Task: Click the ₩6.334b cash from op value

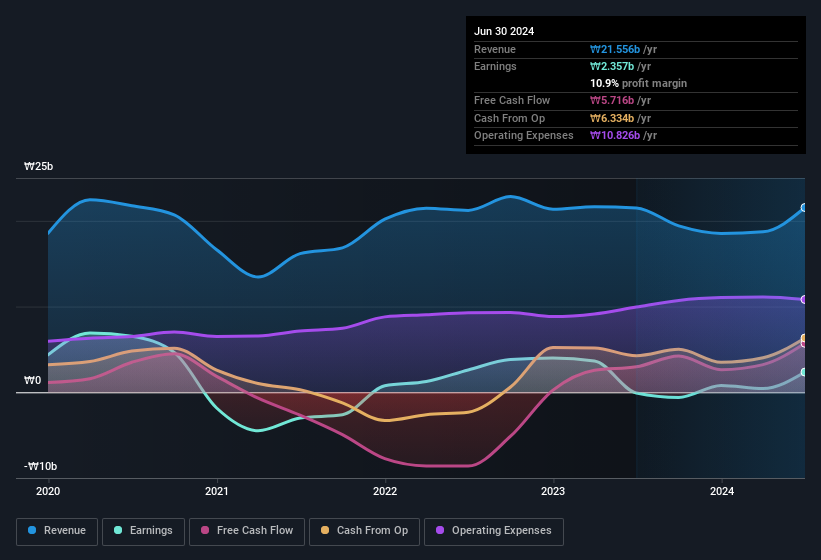Action: (x=612, y=118)
